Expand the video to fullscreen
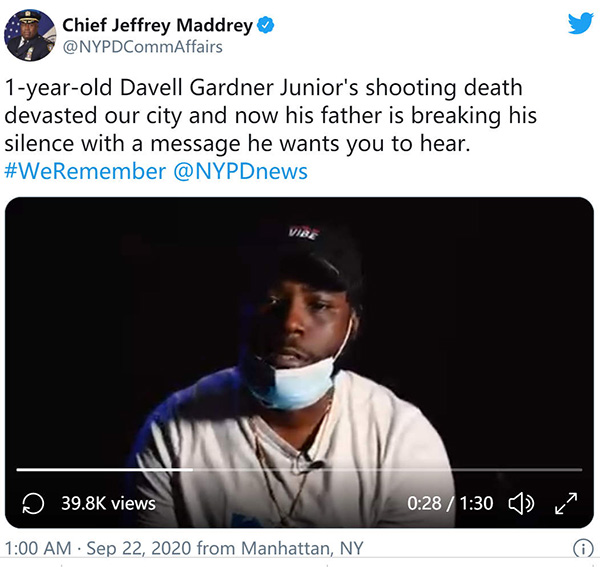 (566, 503)
